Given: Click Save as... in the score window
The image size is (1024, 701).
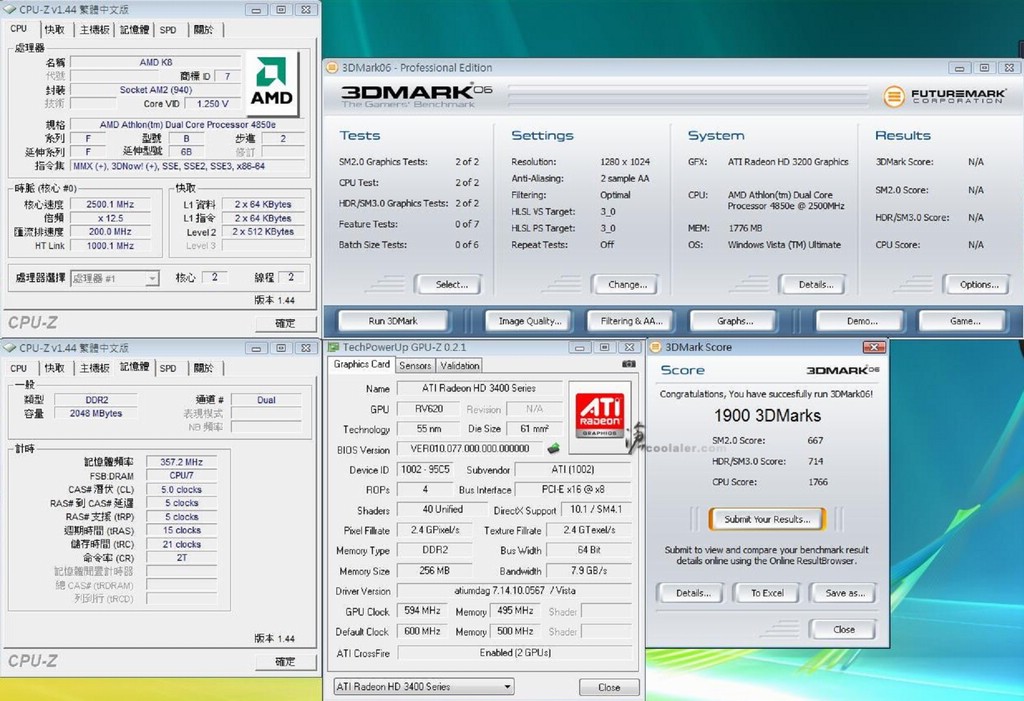Looking at the screenshot, I should [x=844, y=593].
